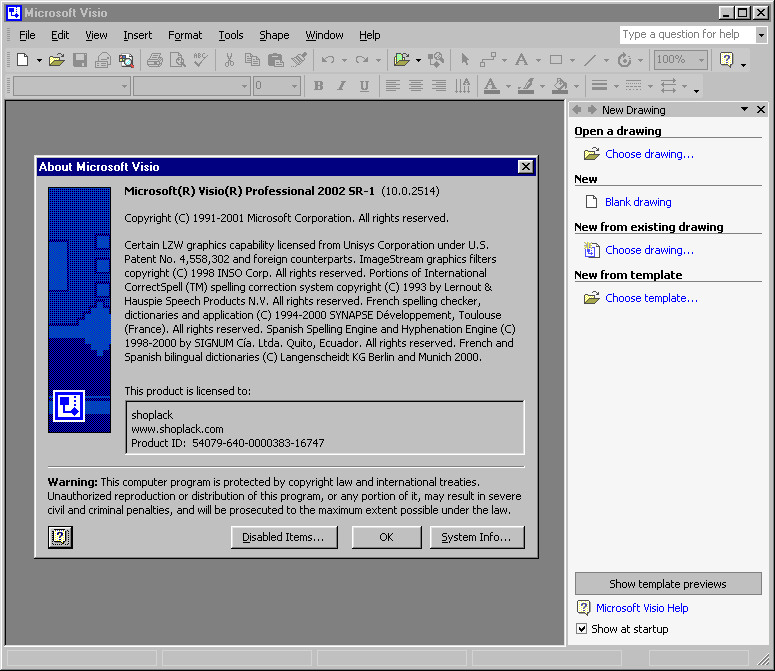Click the toolbar Help question mark icon

[x=727, y=60]
